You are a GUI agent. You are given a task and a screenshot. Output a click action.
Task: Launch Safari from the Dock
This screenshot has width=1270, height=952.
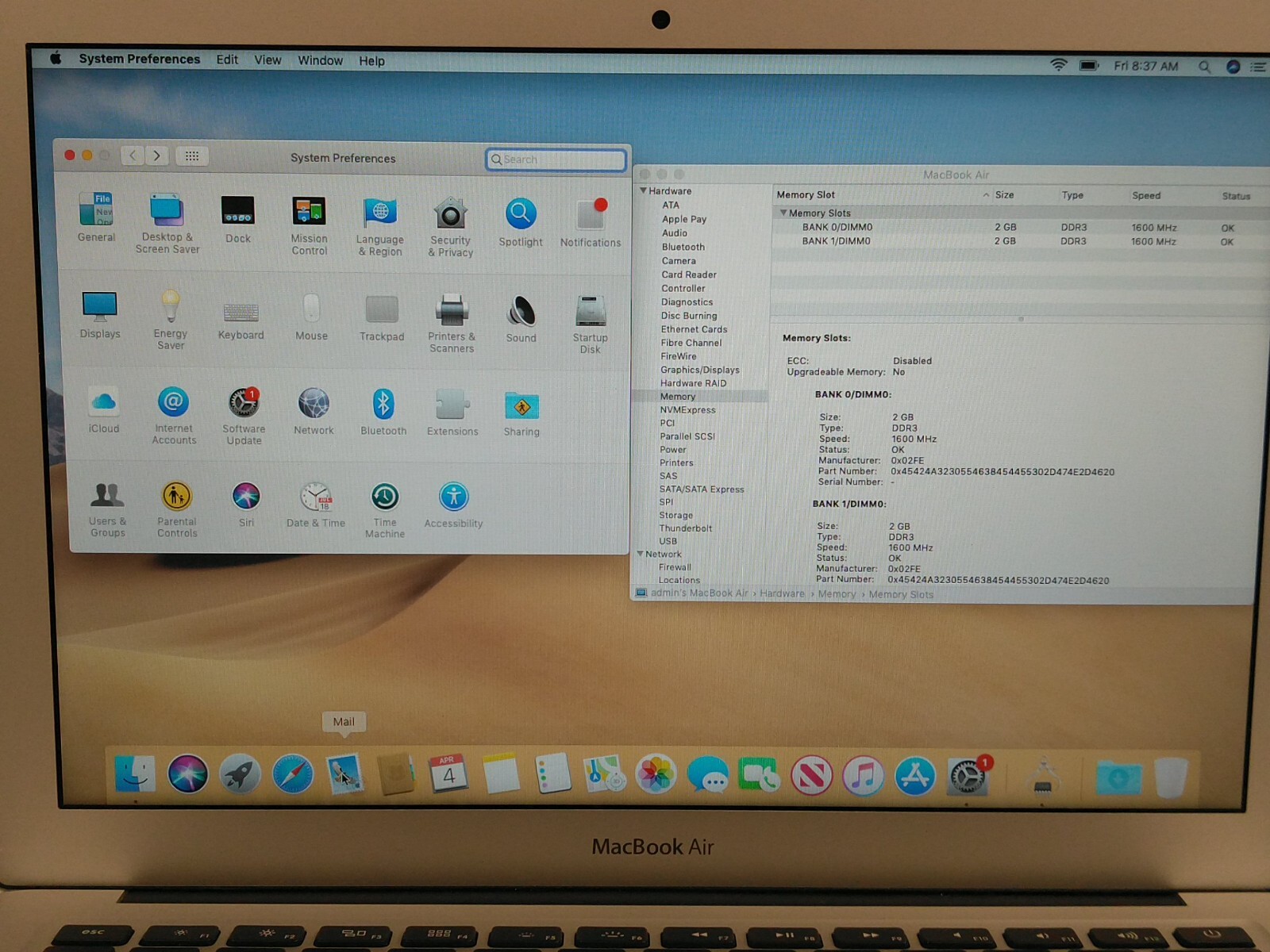293,774
